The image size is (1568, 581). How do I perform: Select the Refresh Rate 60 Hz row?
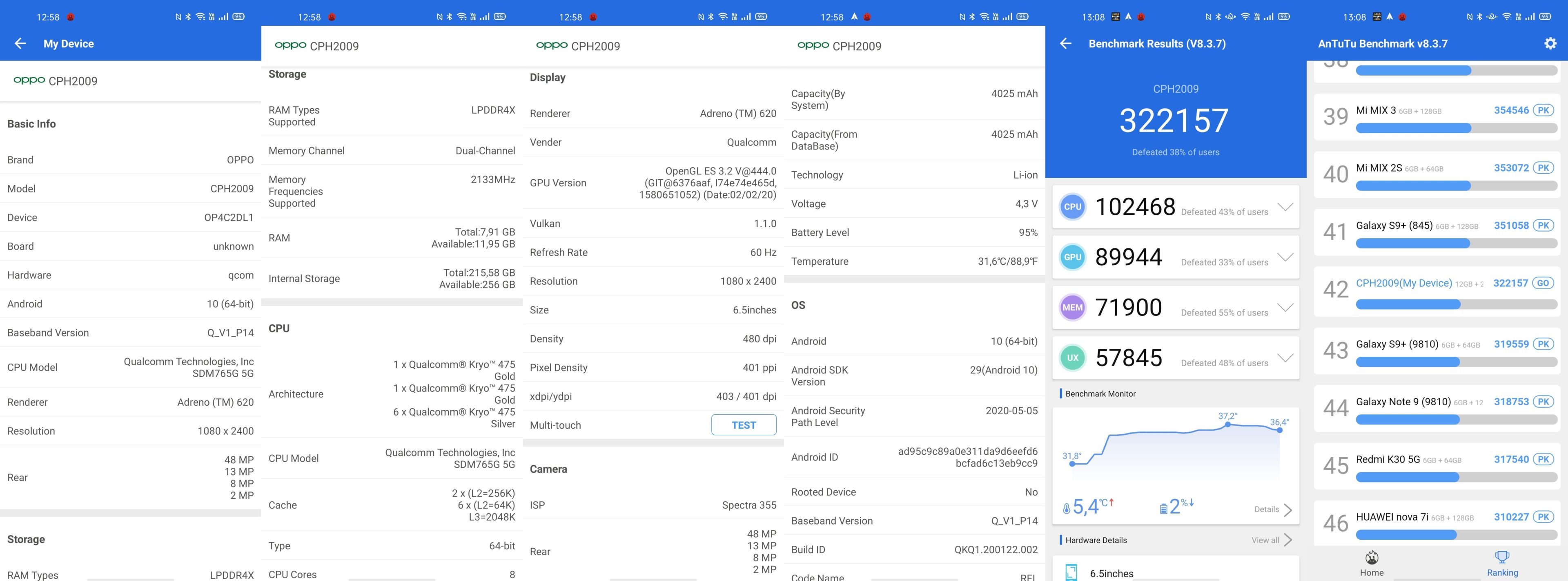pos(653,252)
